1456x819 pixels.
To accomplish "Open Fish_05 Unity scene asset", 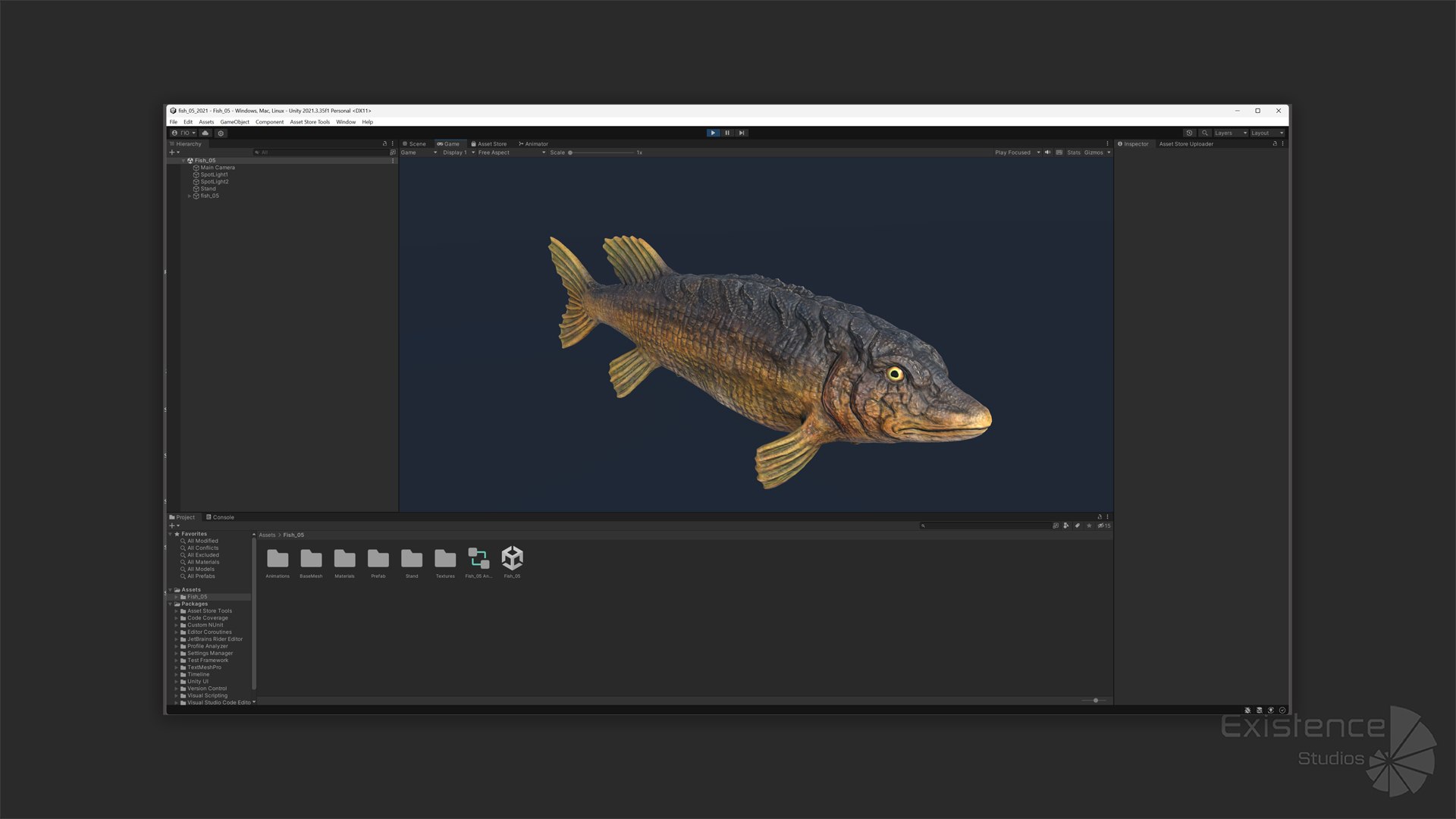I will [513, 562].
